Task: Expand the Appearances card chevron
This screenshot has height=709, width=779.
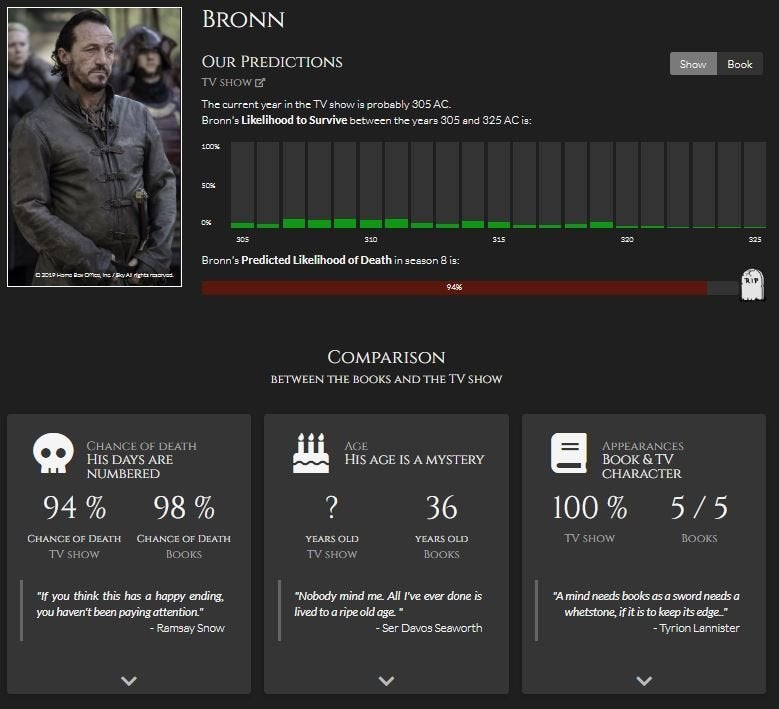Action: (x=644, y=680)
